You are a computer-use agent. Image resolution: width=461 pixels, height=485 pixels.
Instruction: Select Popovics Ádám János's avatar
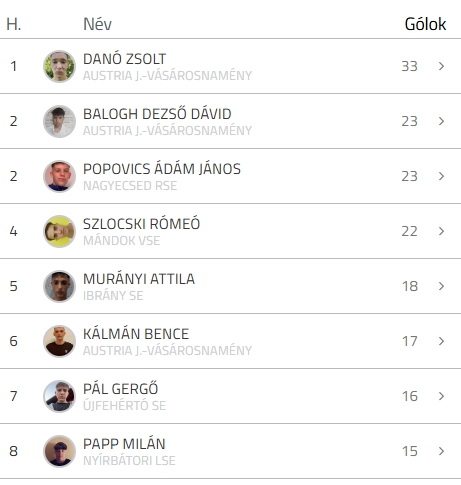pyautogui.click(x=59, y=176)
